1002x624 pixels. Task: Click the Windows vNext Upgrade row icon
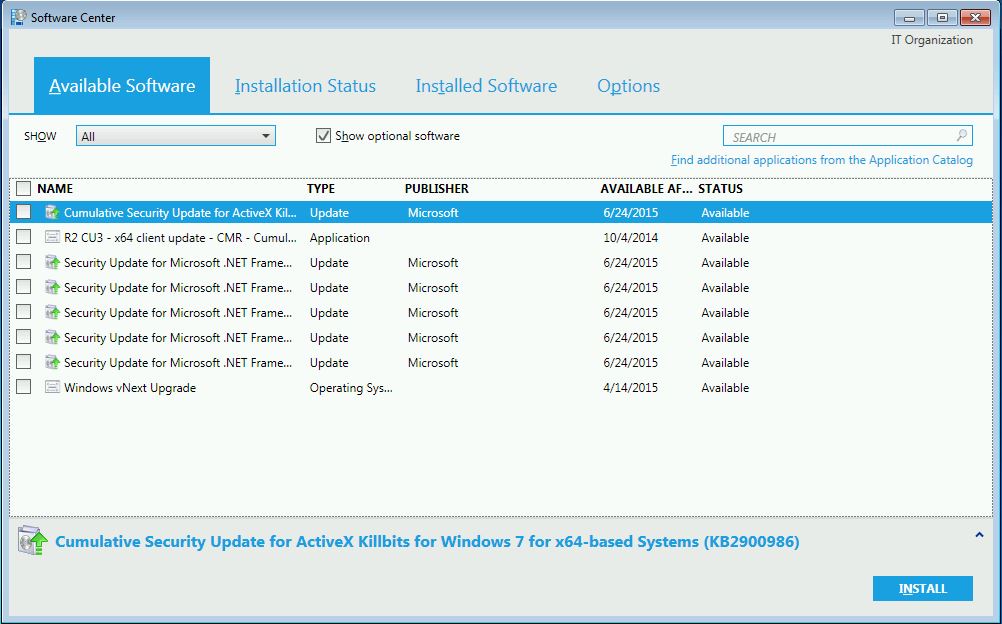[x=52, y=388]
